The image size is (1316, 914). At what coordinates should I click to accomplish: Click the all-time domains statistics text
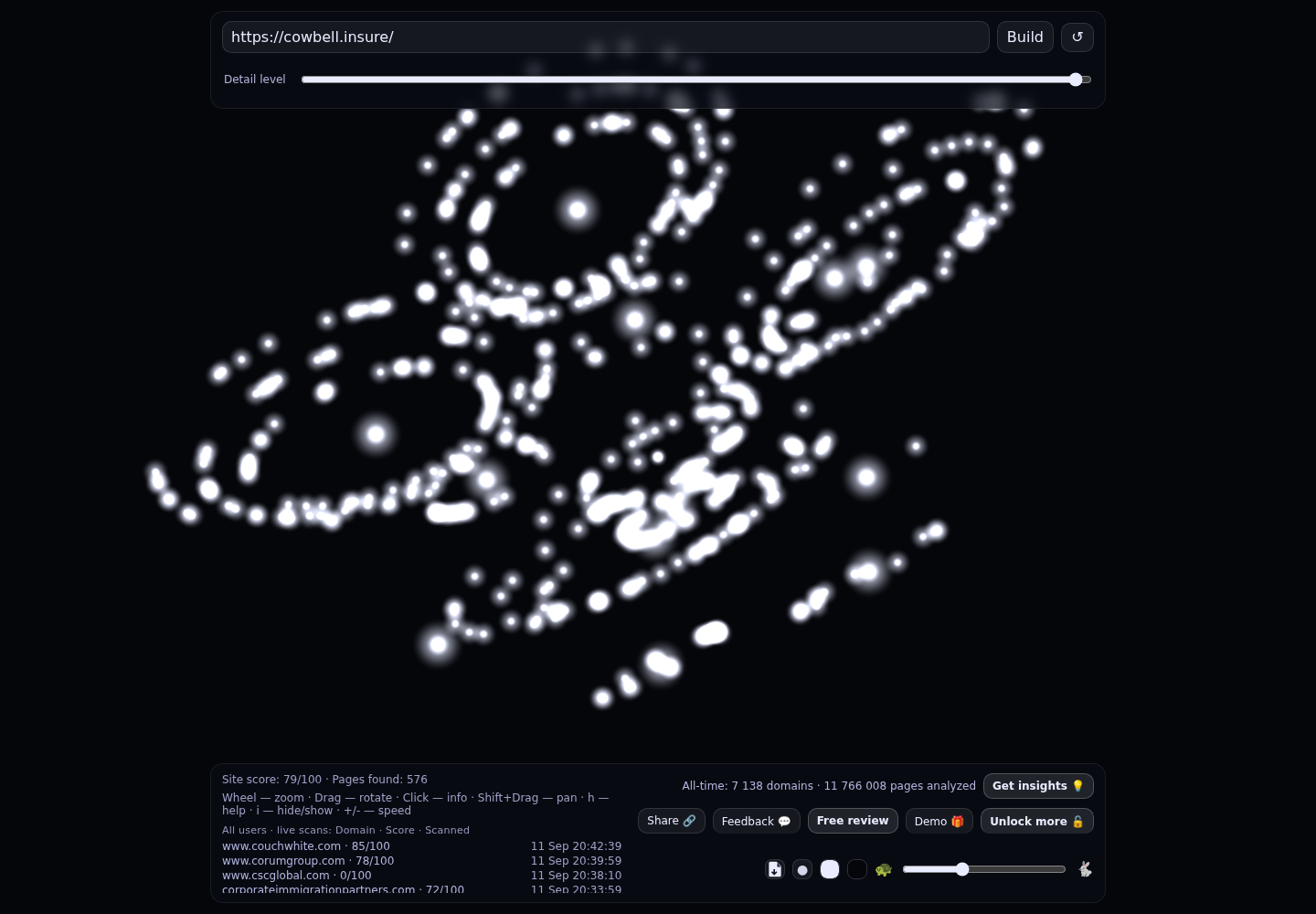pyautogui.click(x=829, y=786)
